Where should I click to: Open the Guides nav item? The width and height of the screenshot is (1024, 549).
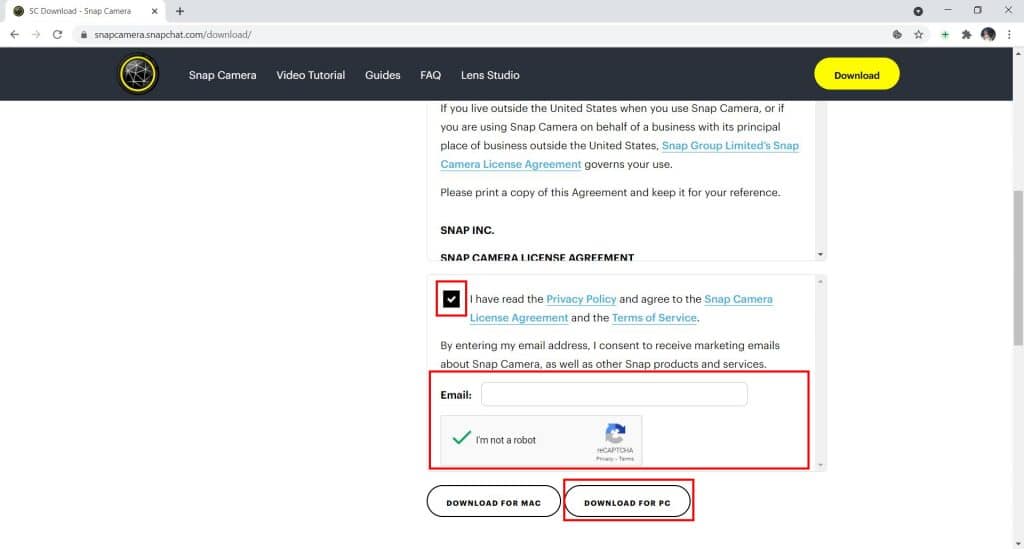(383, 75)
